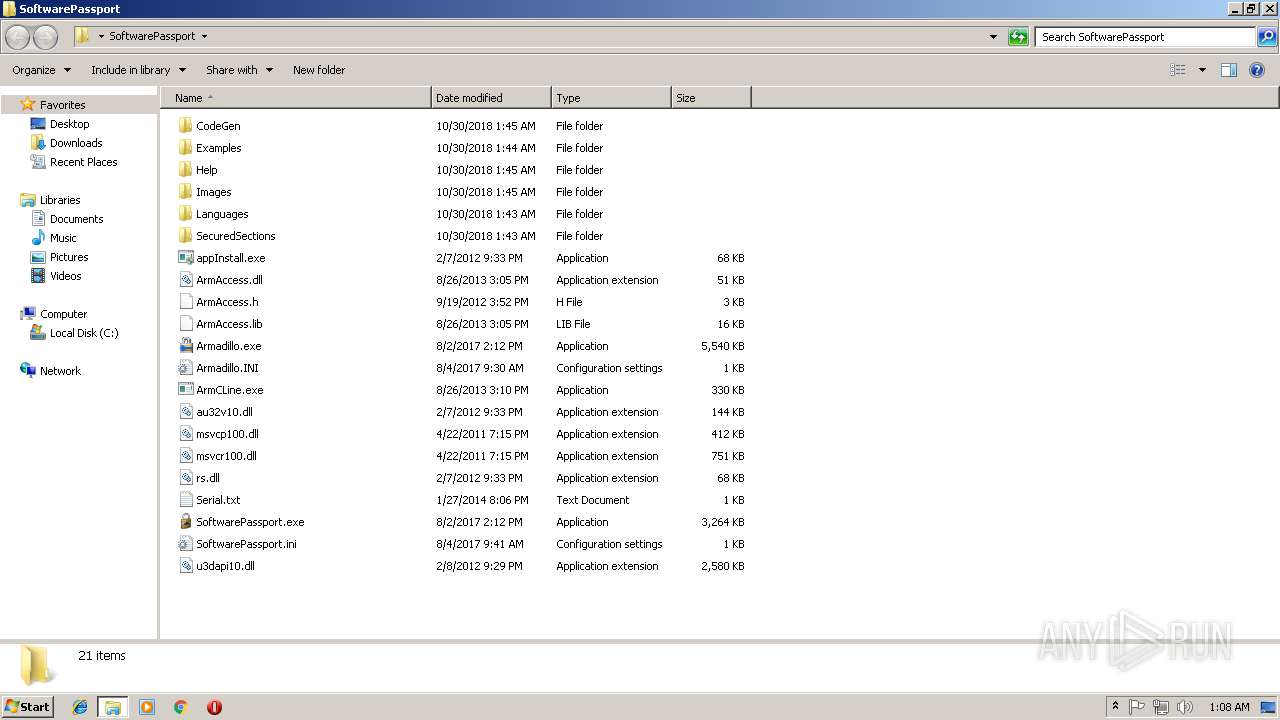Launch Chrome from the taskbar
Viewport: 1280px width, 720px height.
tap(181, 707)
